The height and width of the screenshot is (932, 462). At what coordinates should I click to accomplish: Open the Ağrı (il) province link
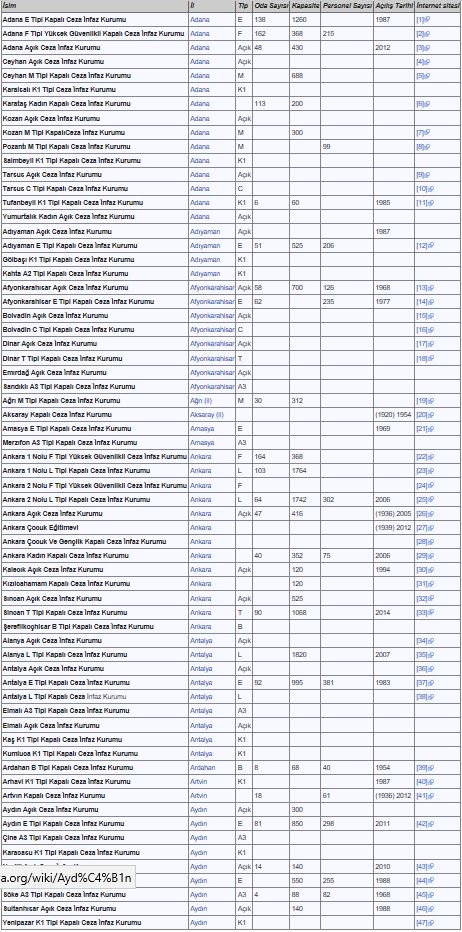[x=200, y=401]
